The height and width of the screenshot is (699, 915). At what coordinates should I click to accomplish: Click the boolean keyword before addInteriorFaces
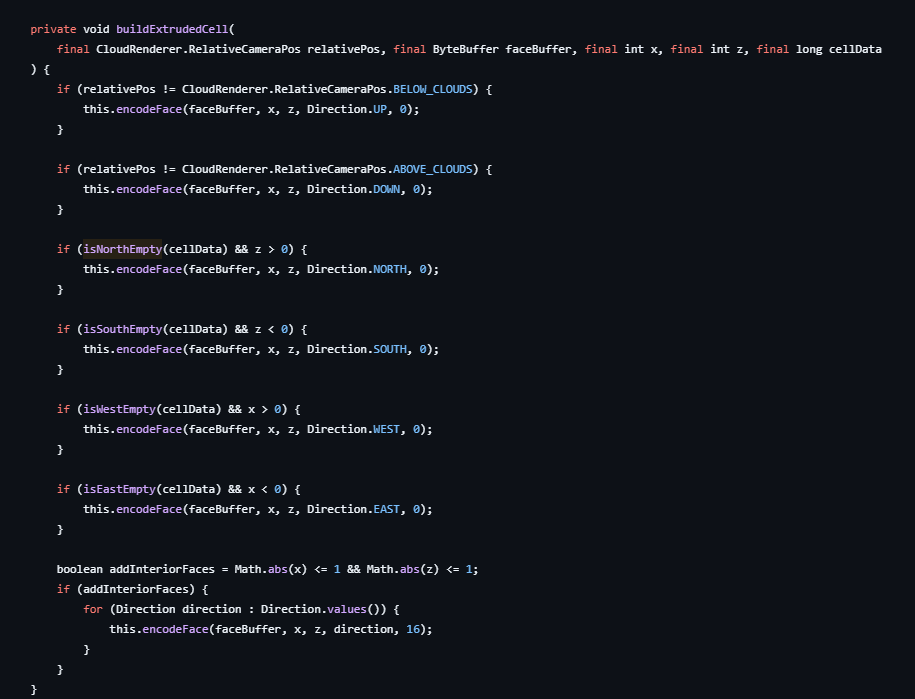coord(79,569)
